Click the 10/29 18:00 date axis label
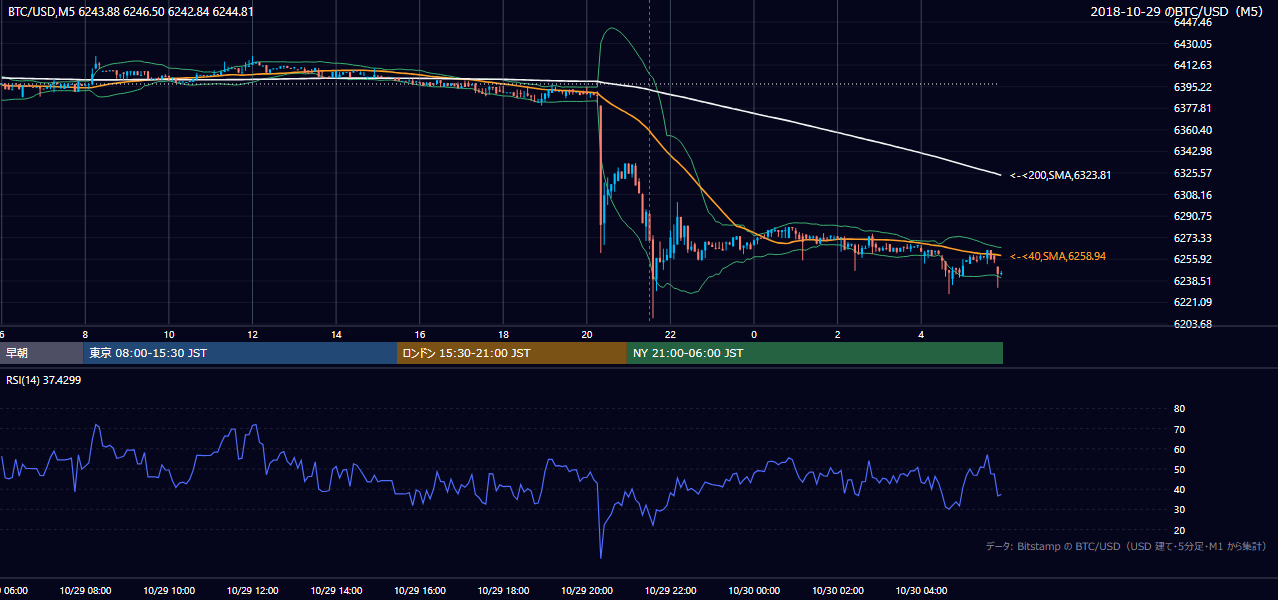 click(503, 590)
